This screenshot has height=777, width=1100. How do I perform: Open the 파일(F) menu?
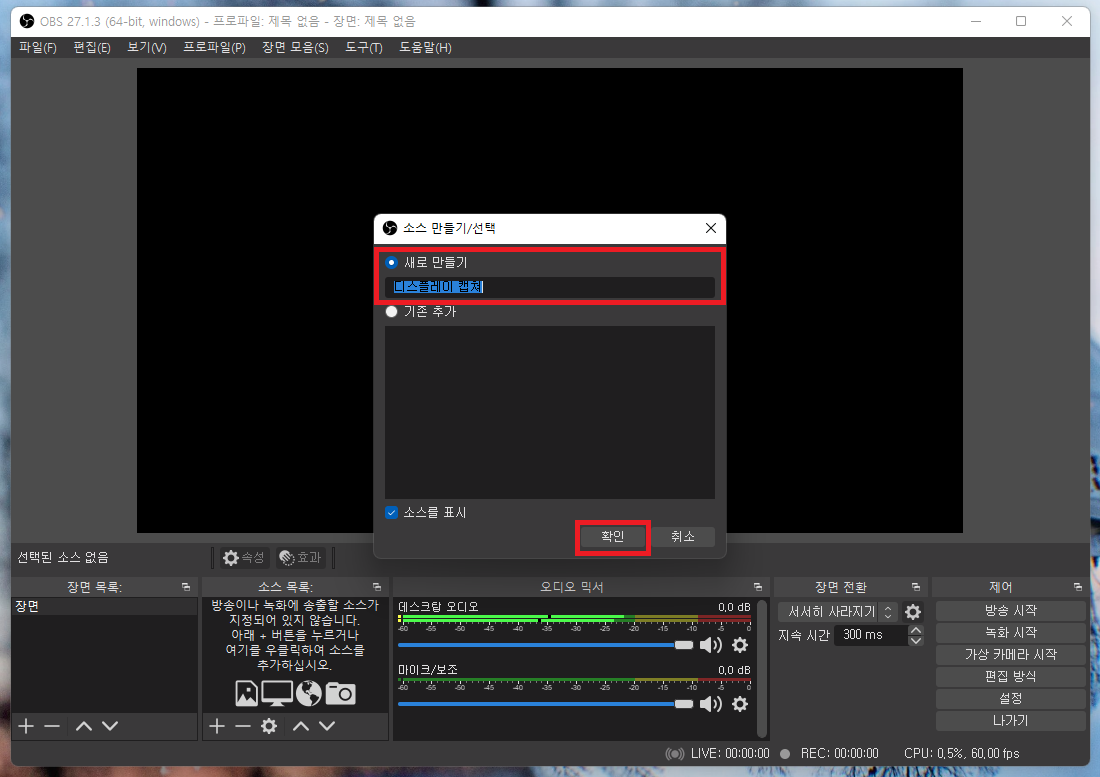point(38,48)
